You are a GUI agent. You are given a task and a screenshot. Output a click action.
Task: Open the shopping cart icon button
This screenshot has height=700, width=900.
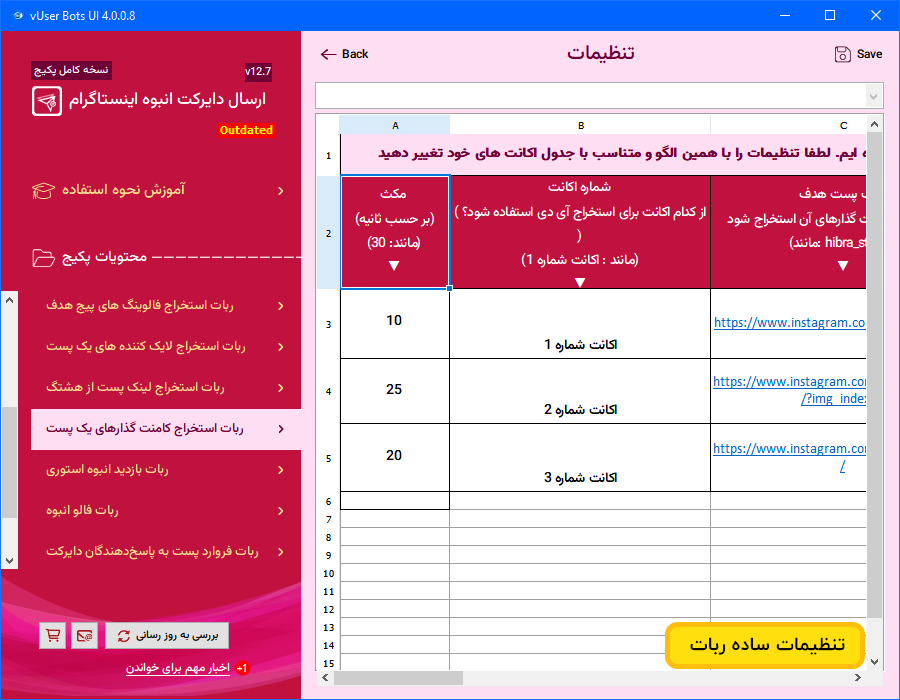point(53,636)
